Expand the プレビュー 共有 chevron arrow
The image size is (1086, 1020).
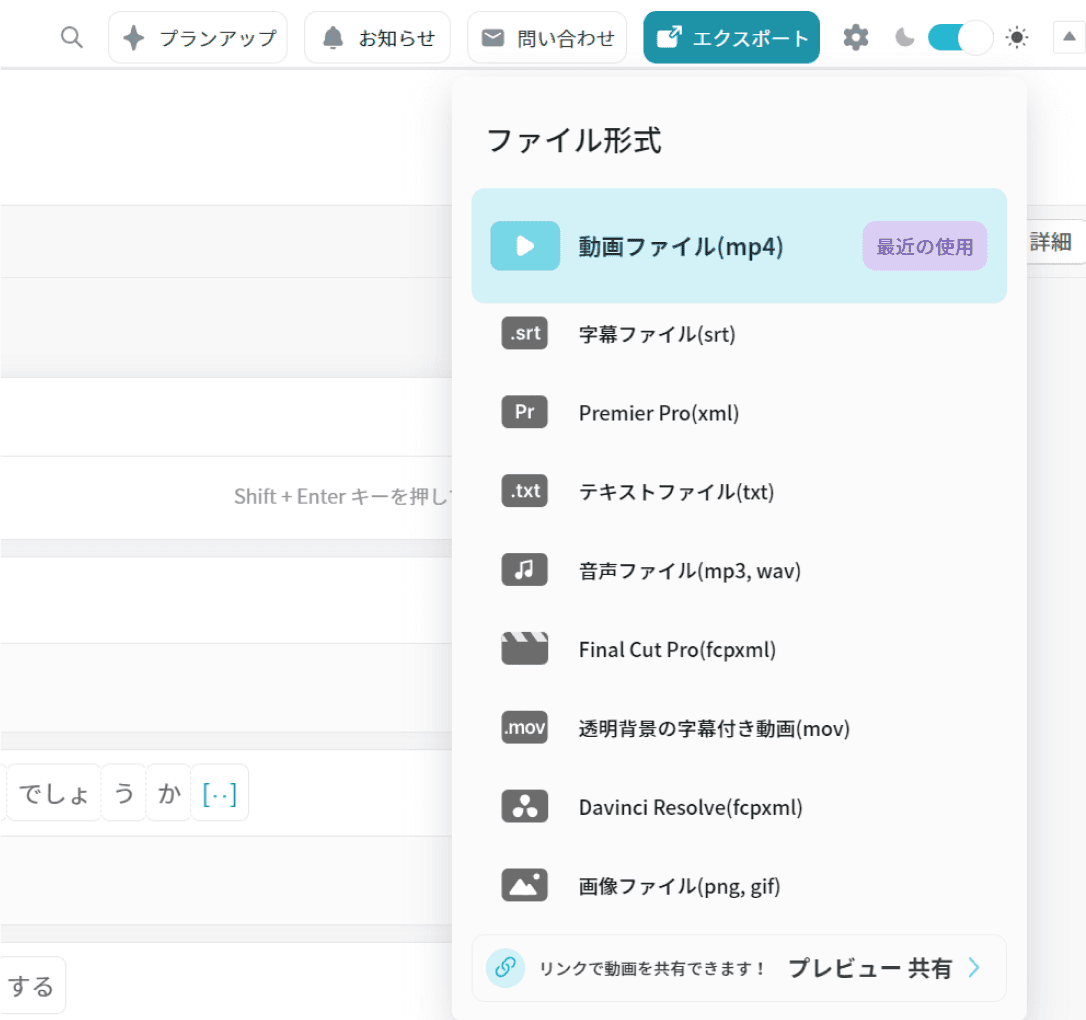coord(974,968)
